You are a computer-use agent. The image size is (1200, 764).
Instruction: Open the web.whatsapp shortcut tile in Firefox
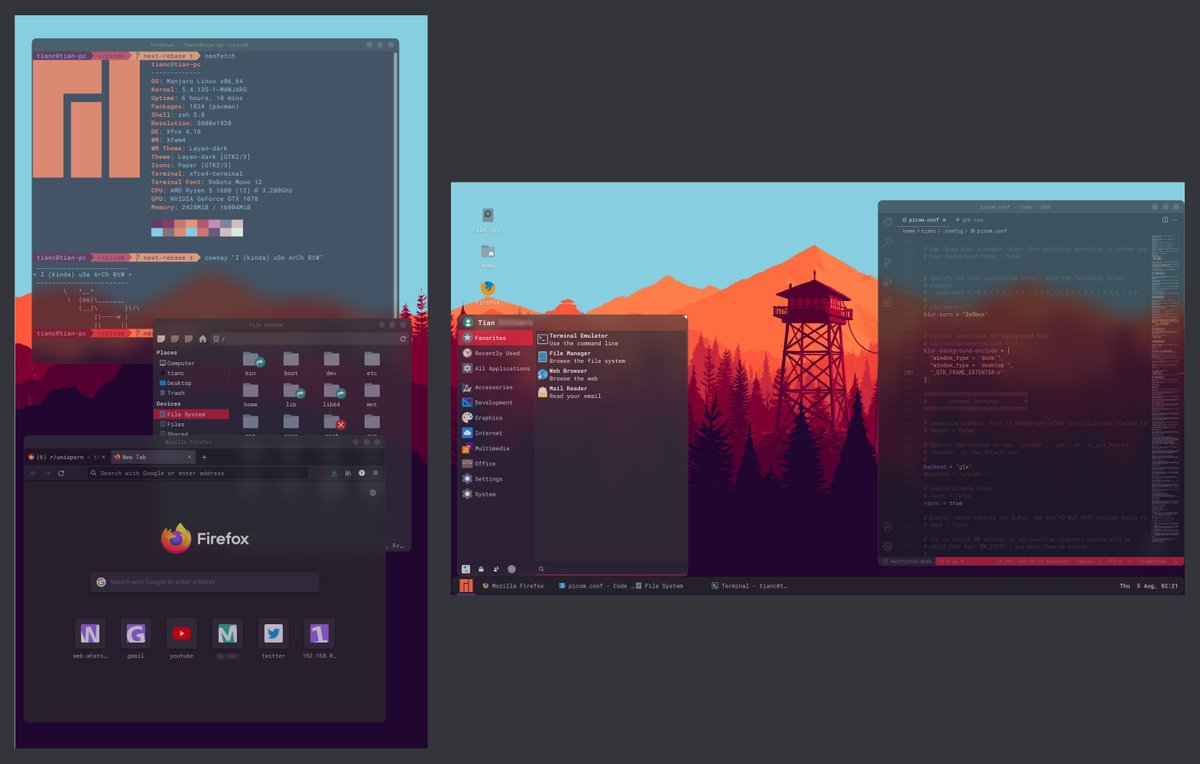[90, 633]
